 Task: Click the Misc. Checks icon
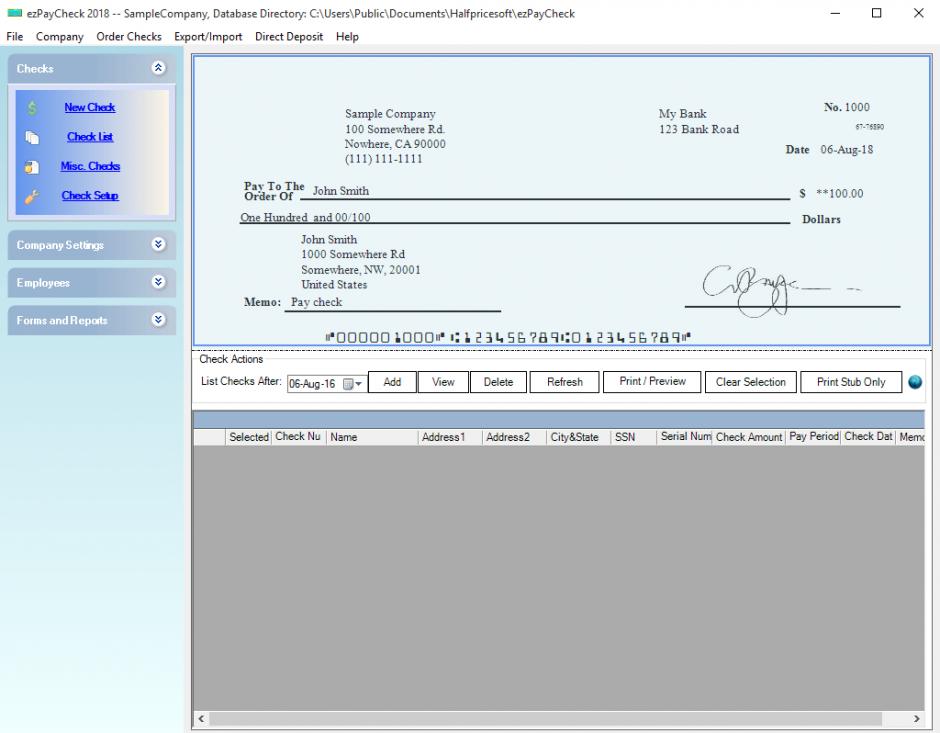pos(32,167)
